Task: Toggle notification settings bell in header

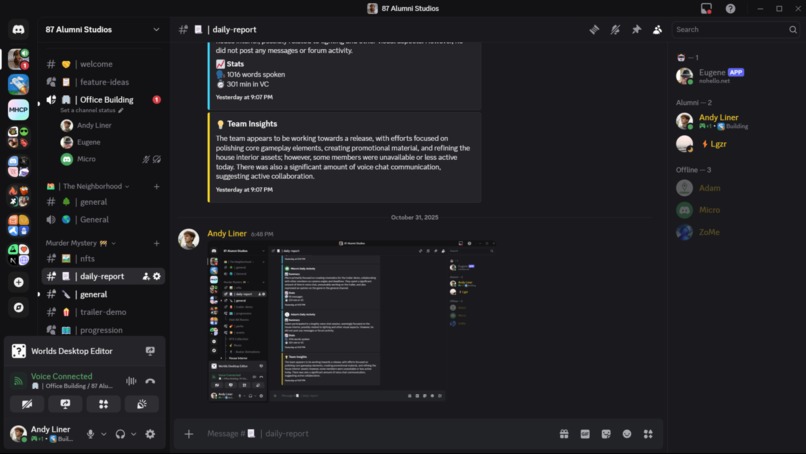Action: (615, 30)
